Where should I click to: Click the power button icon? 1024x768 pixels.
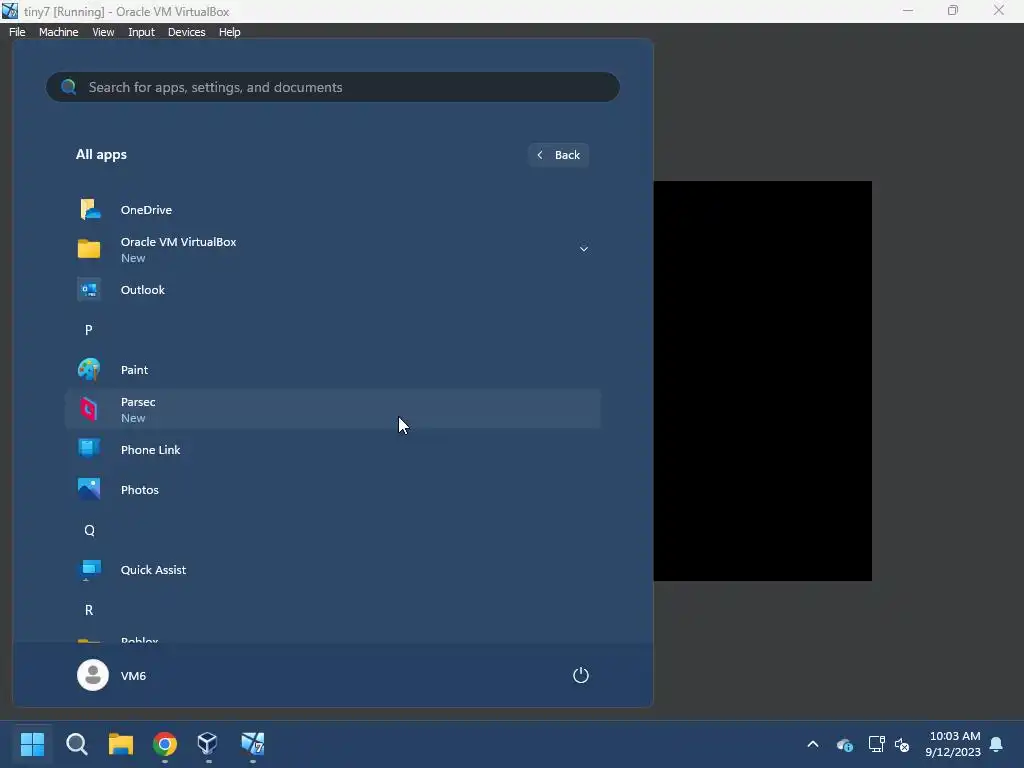coord(581,675)
